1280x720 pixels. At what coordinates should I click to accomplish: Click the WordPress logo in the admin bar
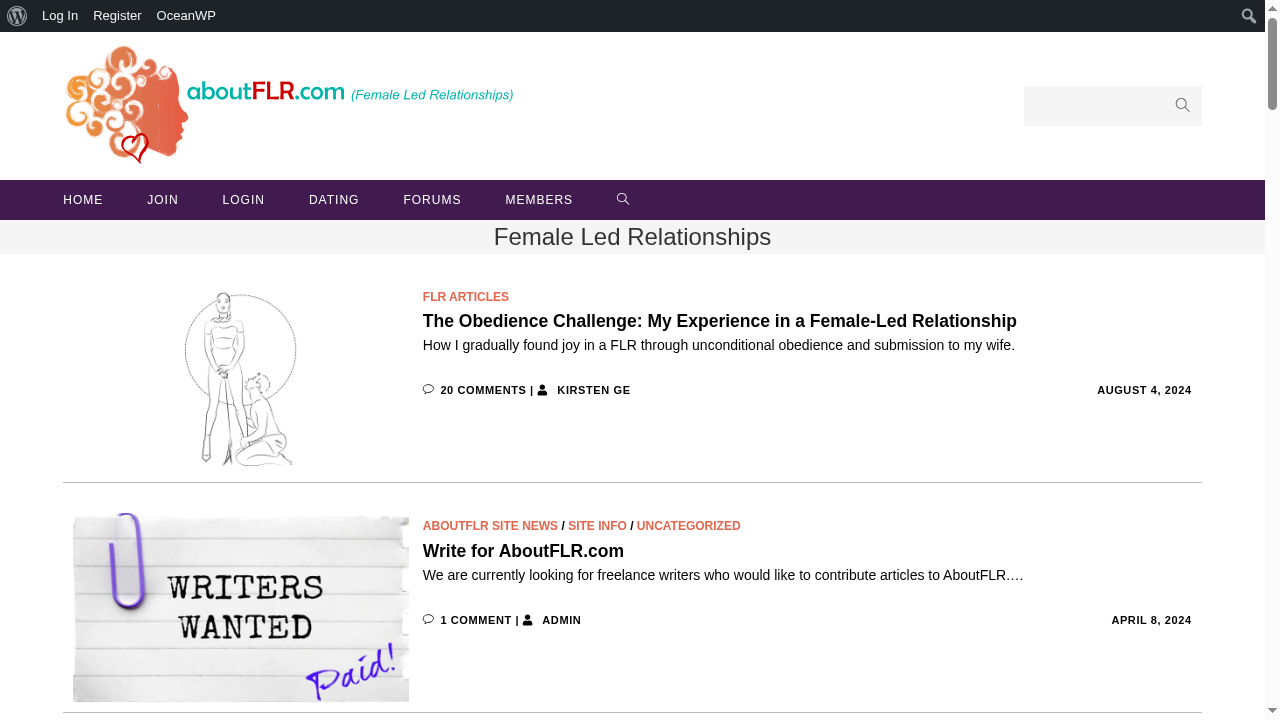(16, 15)
